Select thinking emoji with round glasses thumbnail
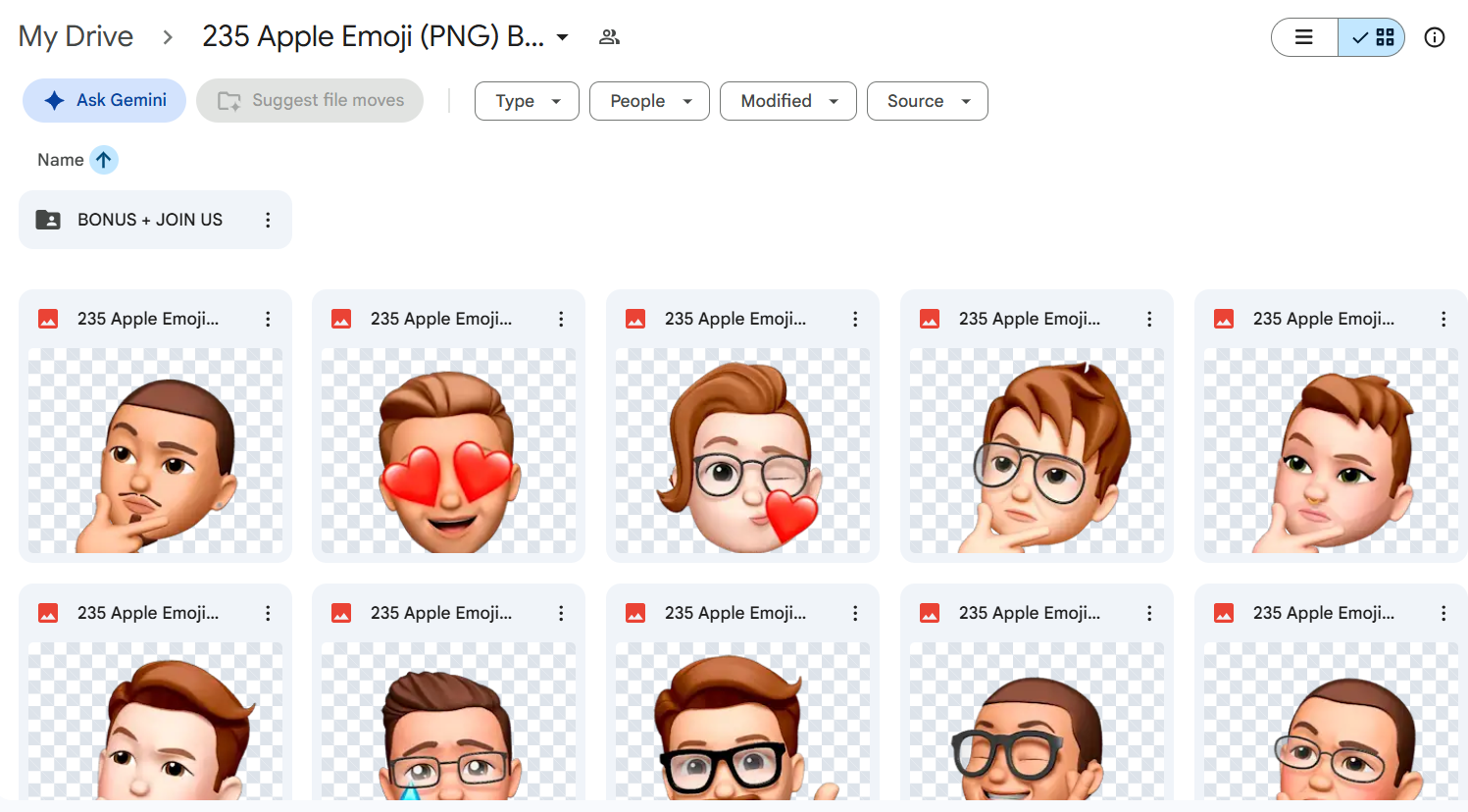1468x812 pixels. click(x=1037, y=451)
